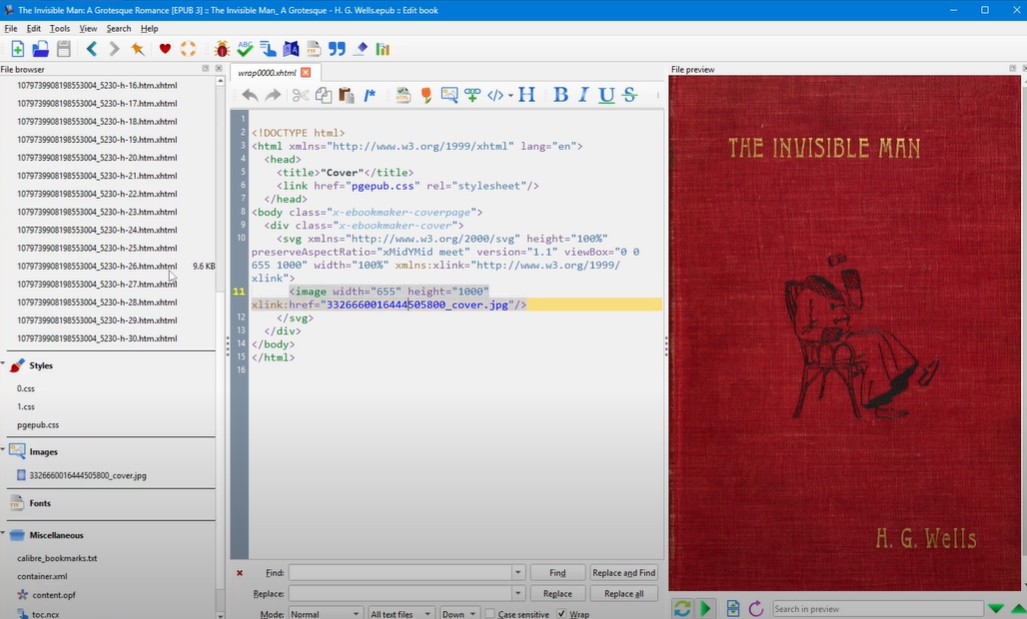
Task: Open the View menu
Action: point(88,29)
